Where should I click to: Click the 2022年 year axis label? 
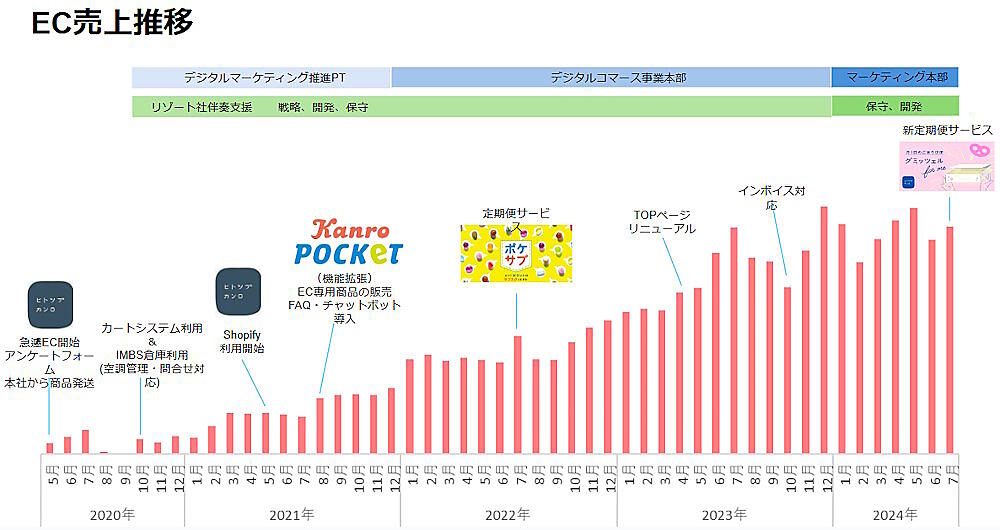[x=508, y=515]
